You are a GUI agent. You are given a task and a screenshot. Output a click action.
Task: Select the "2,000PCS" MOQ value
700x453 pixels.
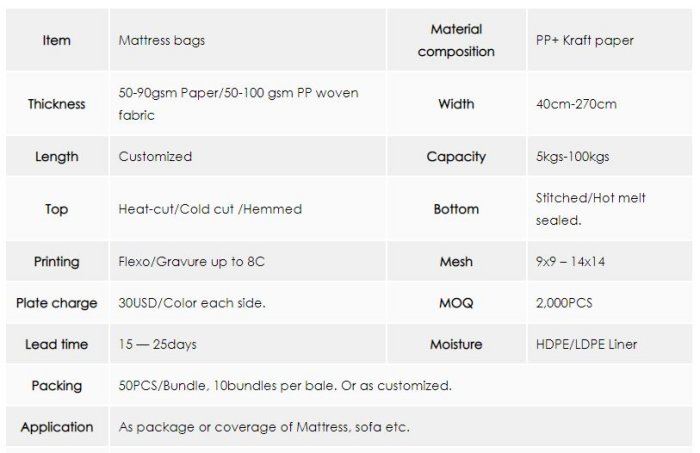[564, 303]
